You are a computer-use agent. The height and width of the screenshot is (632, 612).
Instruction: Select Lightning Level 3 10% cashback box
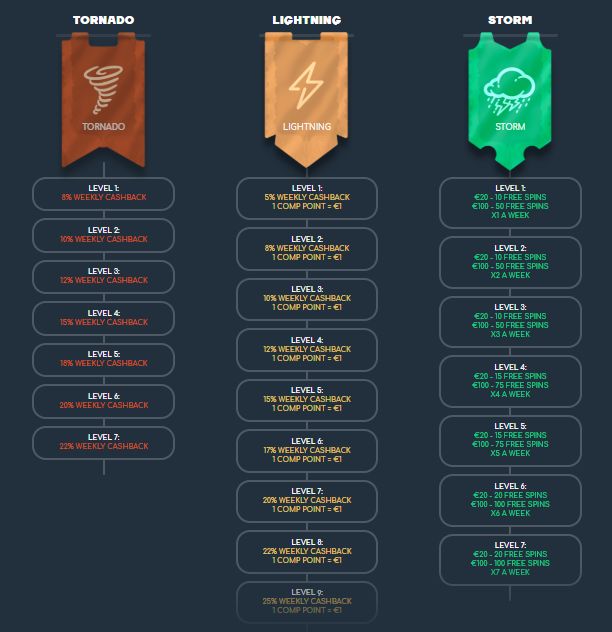307,299
